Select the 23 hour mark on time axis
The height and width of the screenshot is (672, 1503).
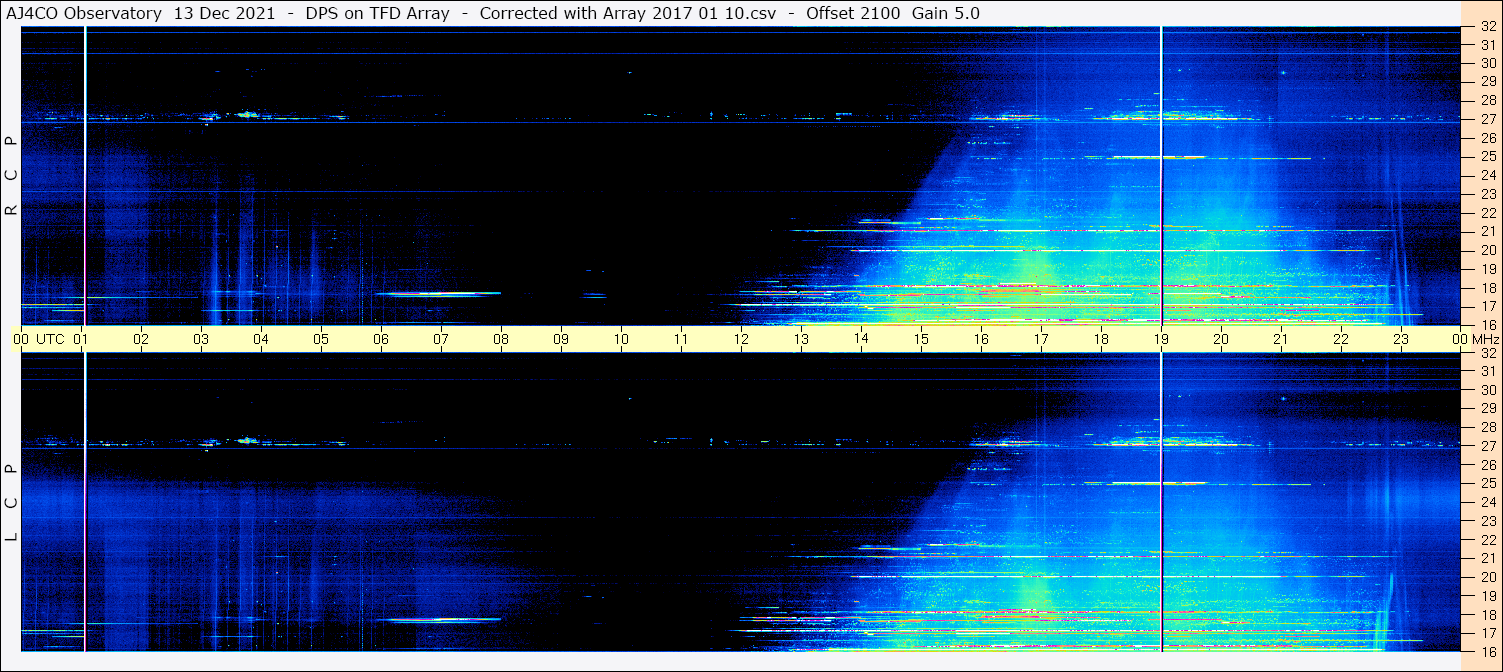[1401, 339]
